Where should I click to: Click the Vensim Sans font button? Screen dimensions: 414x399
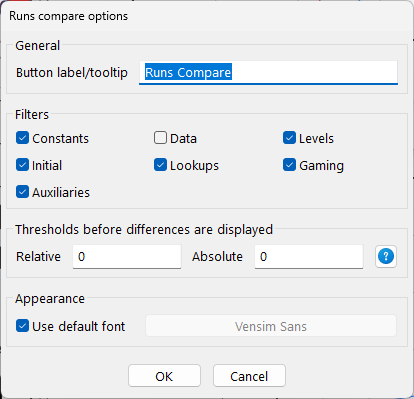(x=271, y=326)
